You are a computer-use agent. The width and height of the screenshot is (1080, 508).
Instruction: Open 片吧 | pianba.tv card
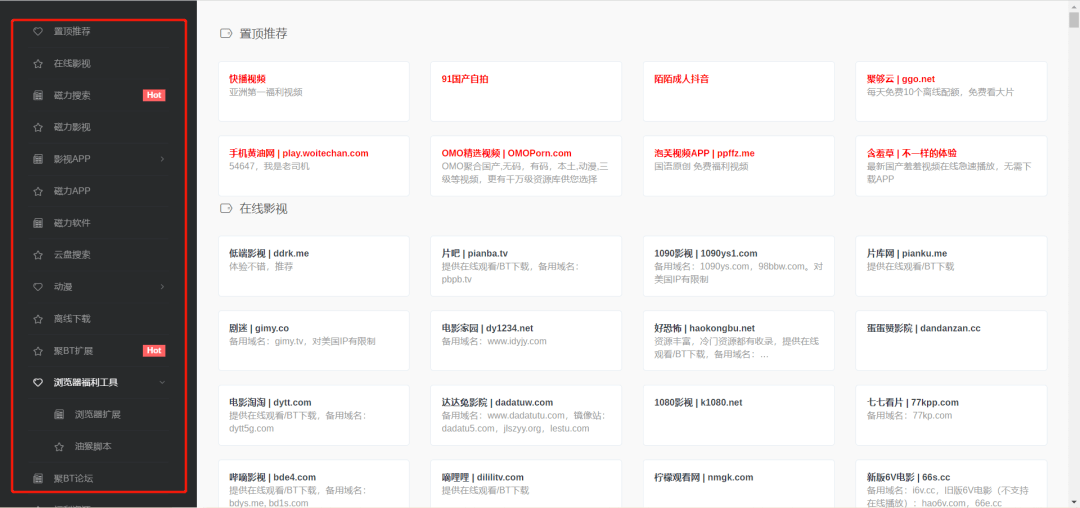point(526,266)
